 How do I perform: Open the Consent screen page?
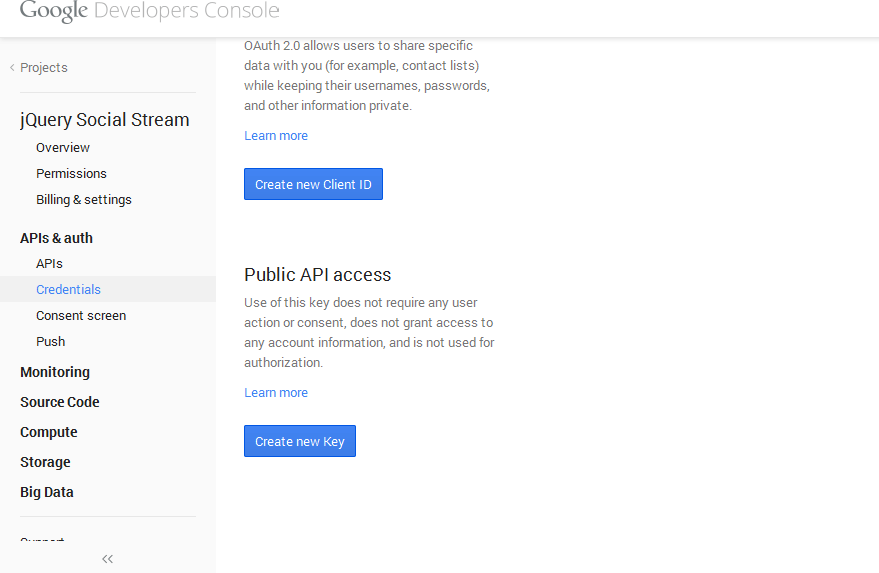coord(81,316)
